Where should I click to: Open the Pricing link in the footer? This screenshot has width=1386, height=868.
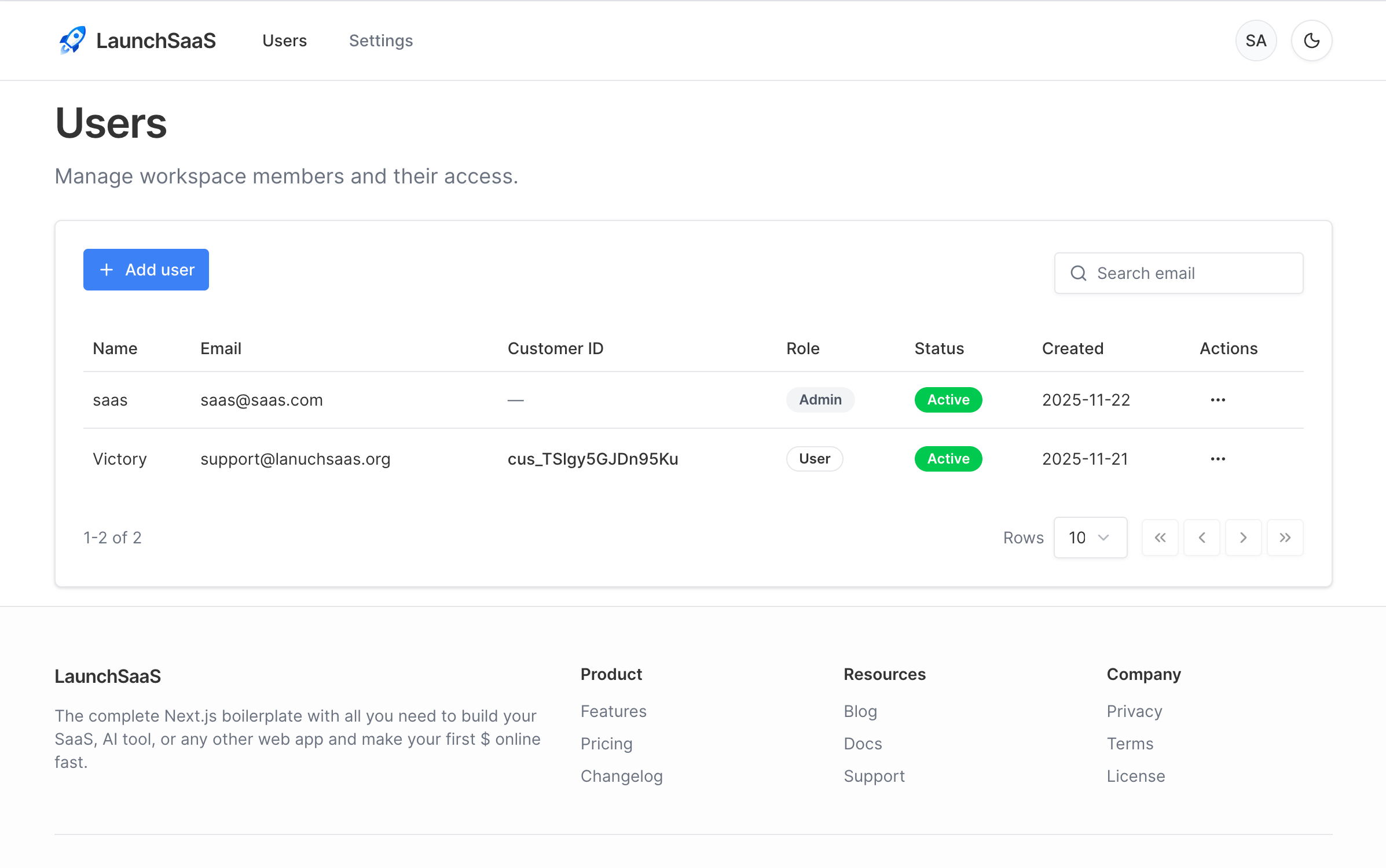point(606,743)
